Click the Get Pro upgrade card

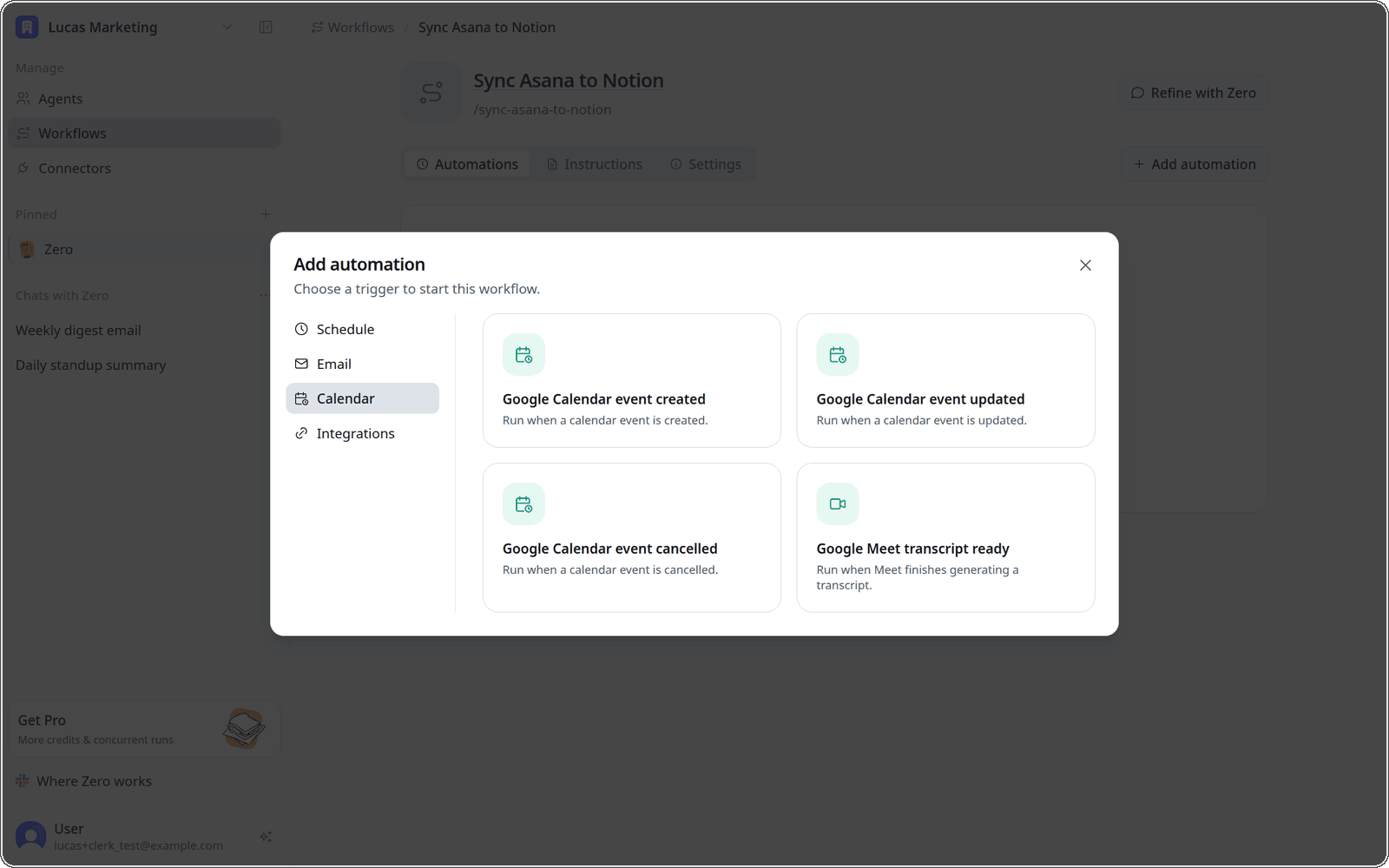(144, 729)
